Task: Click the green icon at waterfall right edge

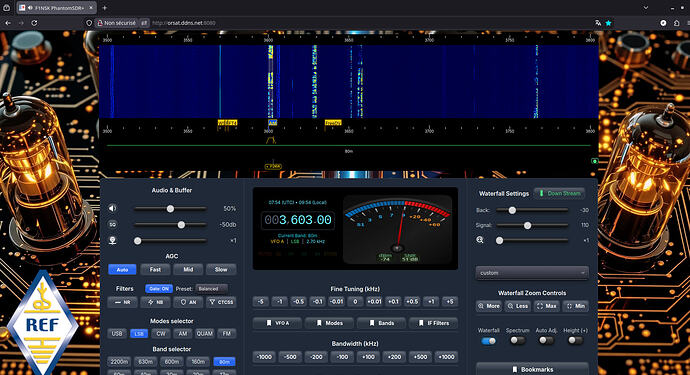Action: 595,161
